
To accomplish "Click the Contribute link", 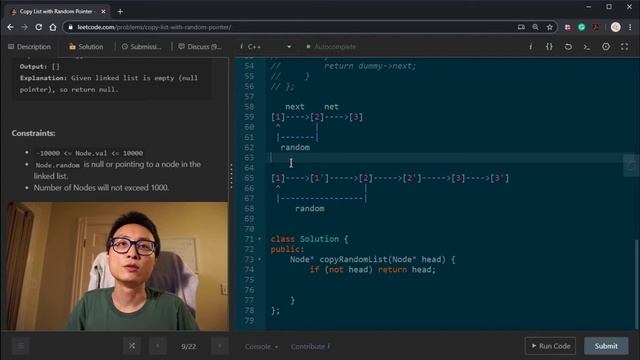I will pos(310,347).
